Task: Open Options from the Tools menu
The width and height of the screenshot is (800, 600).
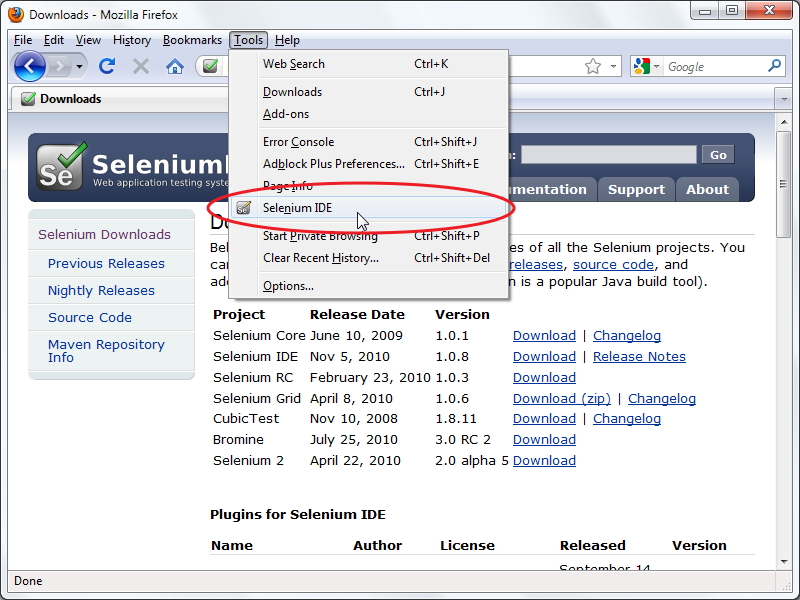Action: click(x=368, y=286)
